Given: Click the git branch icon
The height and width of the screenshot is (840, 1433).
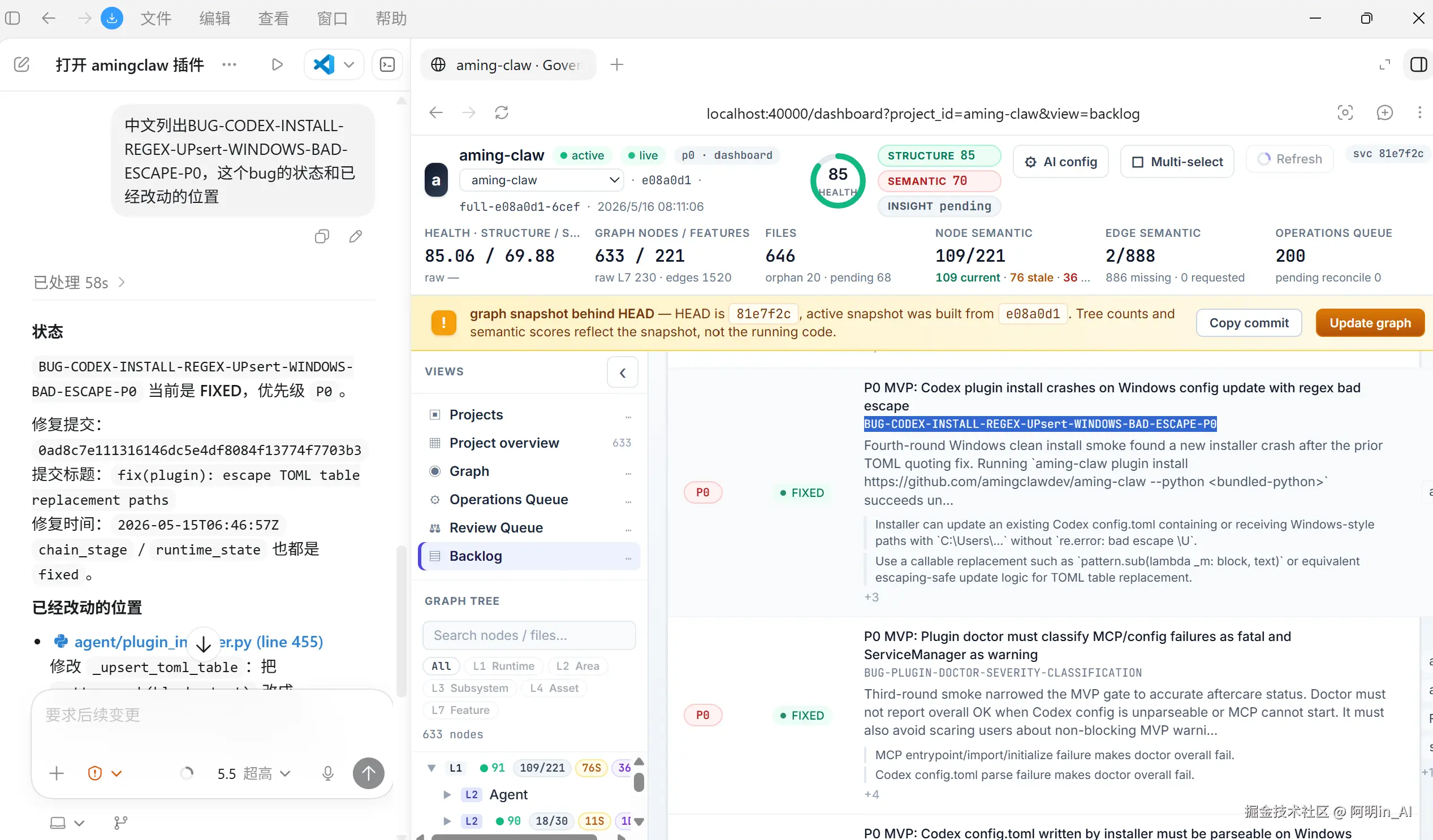Looking at the screenshot, I should 120,822.
